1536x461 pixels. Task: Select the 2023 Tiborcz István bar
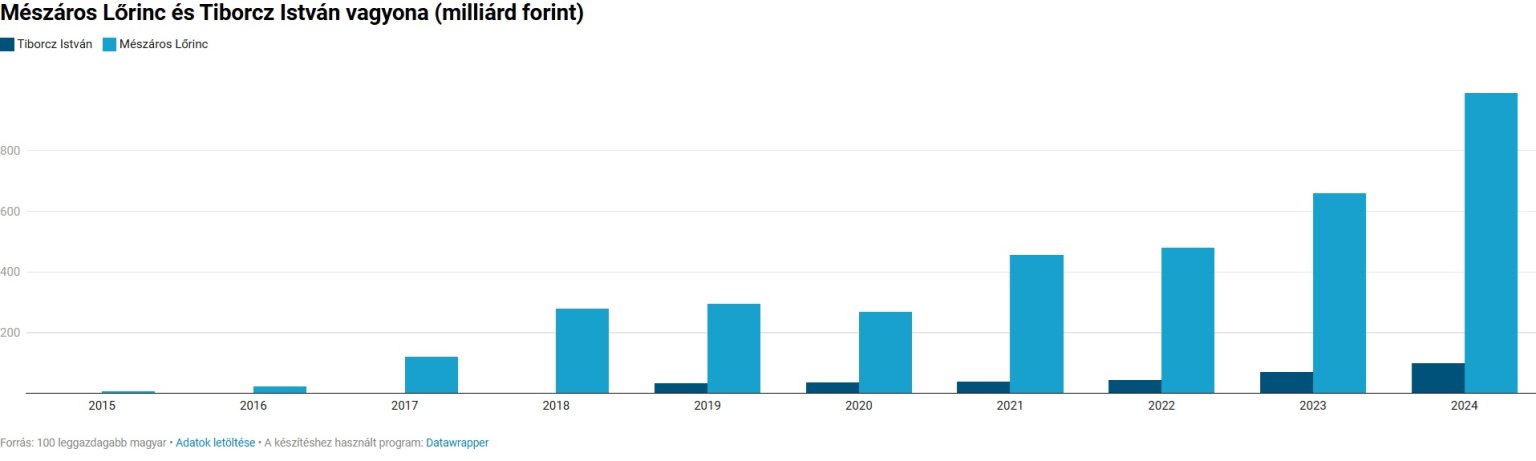[1287, 382]
